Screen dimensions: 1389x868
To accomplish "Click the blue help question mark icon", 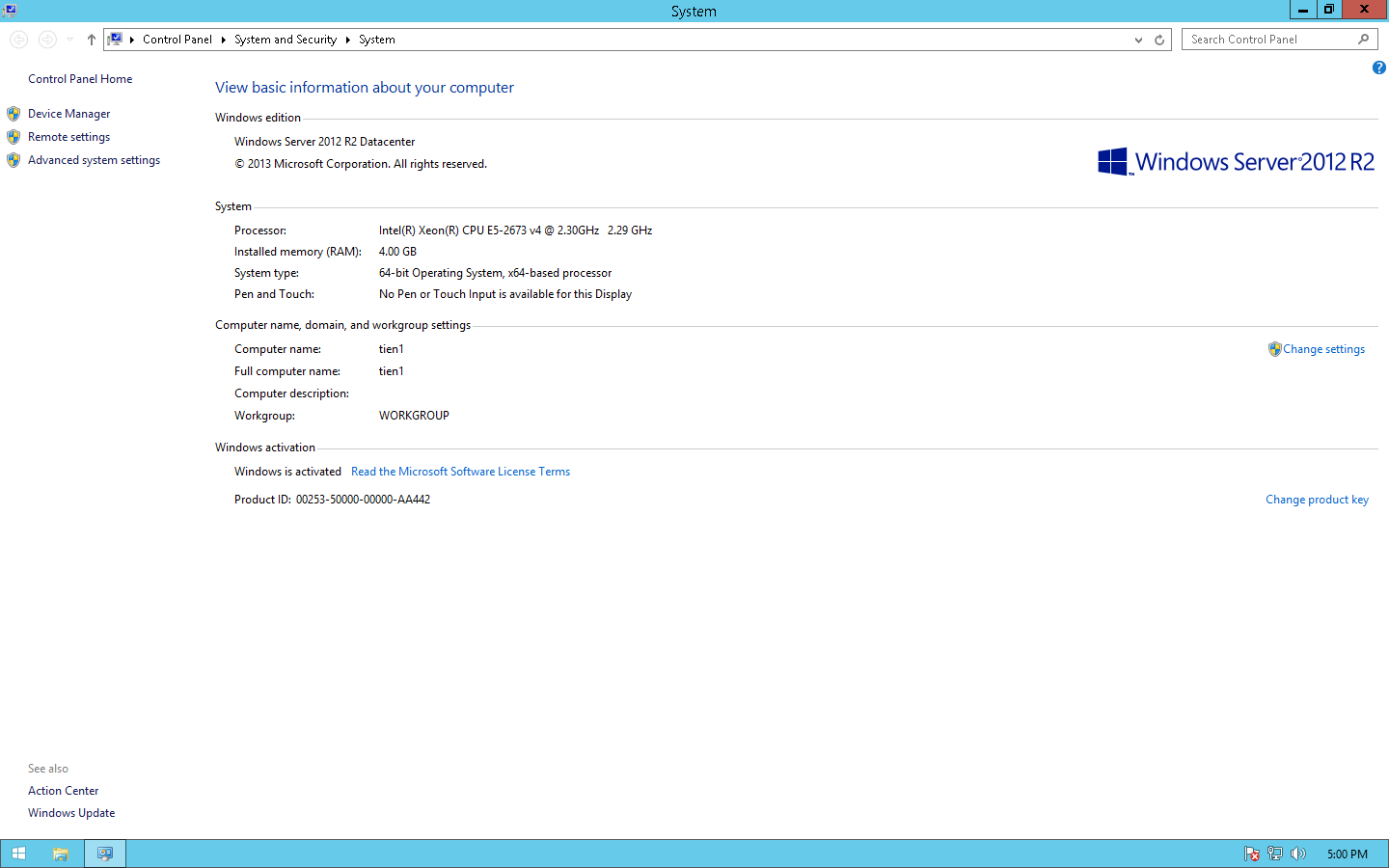I will [1378, 68].
